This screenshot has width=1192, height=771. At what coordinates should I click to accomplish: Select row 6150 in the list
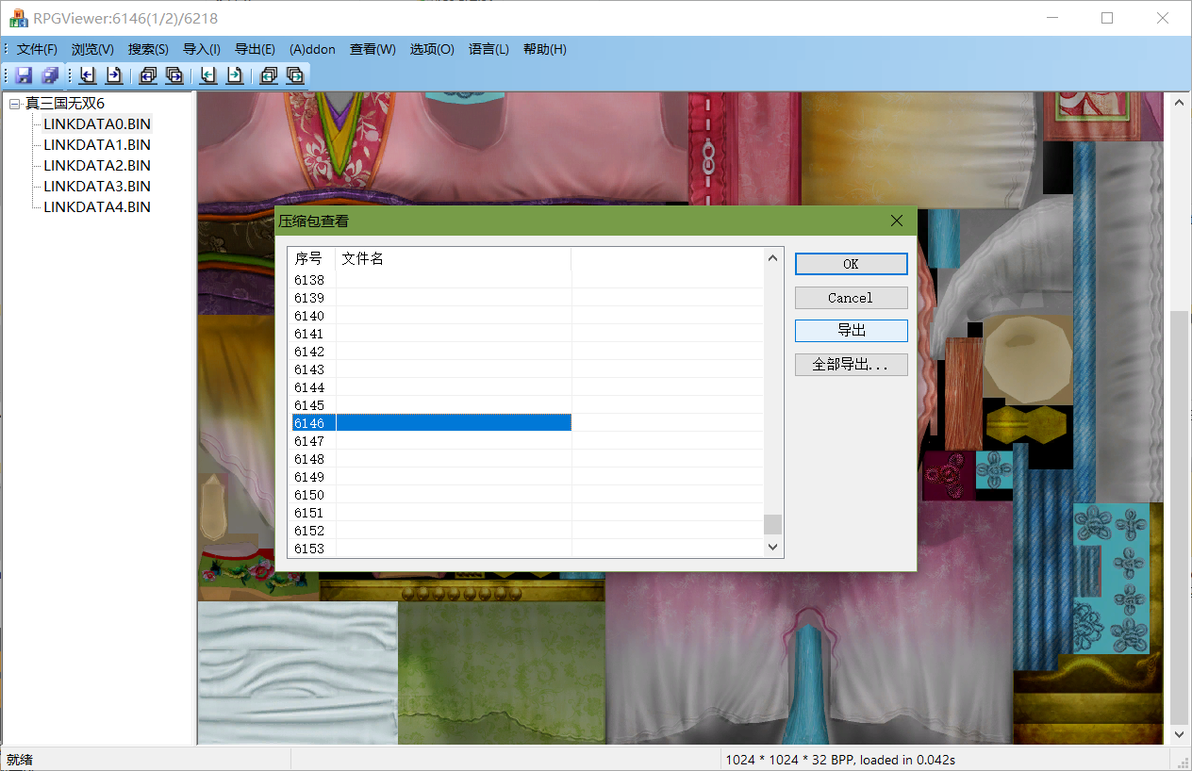point(528,495)
